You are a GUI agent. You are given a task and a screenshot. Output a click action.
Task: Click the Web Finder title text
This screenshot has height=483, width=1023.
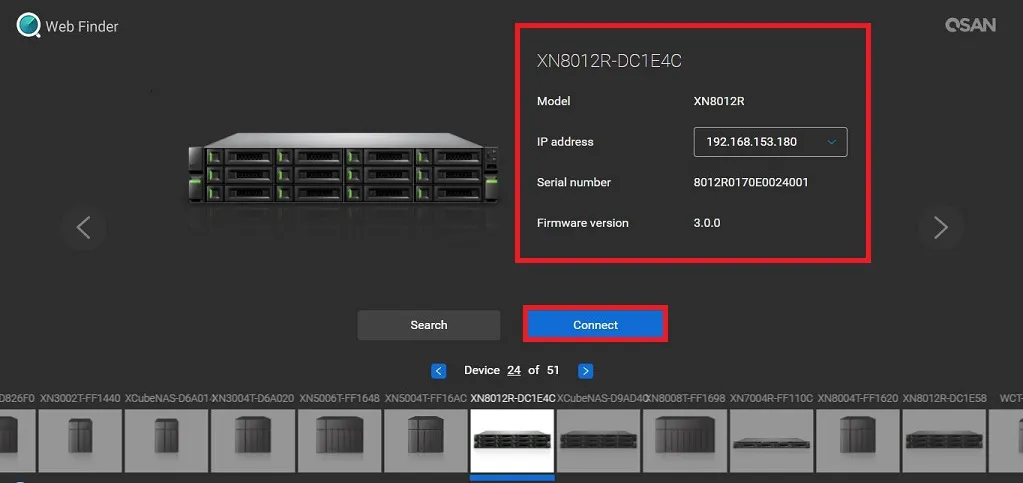[x=82, y=27]
